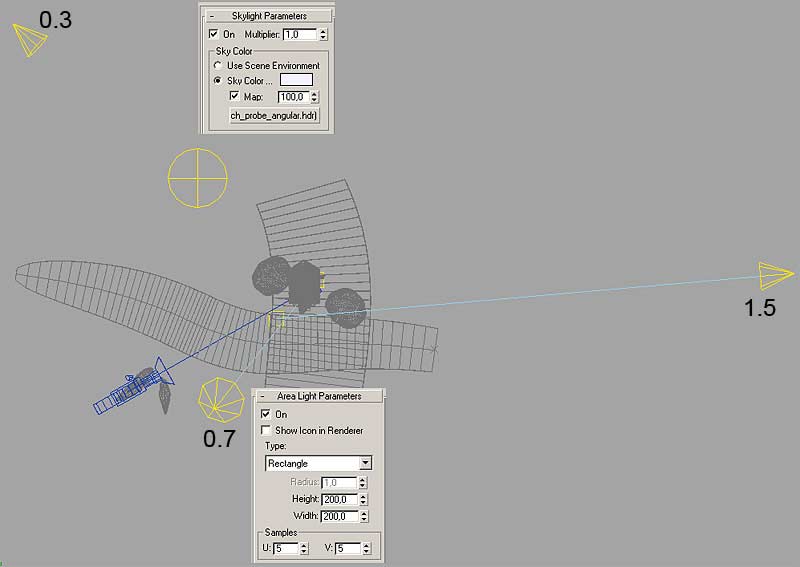Screen dimensions: 800x567
Task: Select the blue camera object in viewport
Action: click(x=130, y=390)
